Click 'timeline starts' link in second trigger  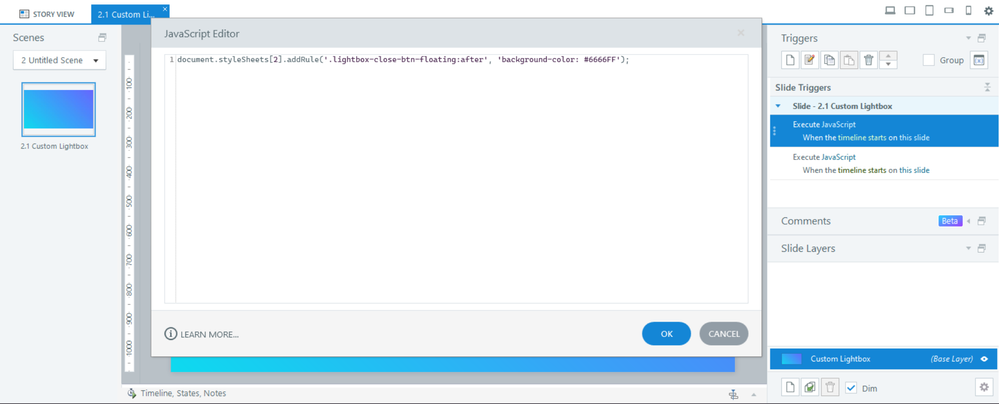tap(862, 170)
